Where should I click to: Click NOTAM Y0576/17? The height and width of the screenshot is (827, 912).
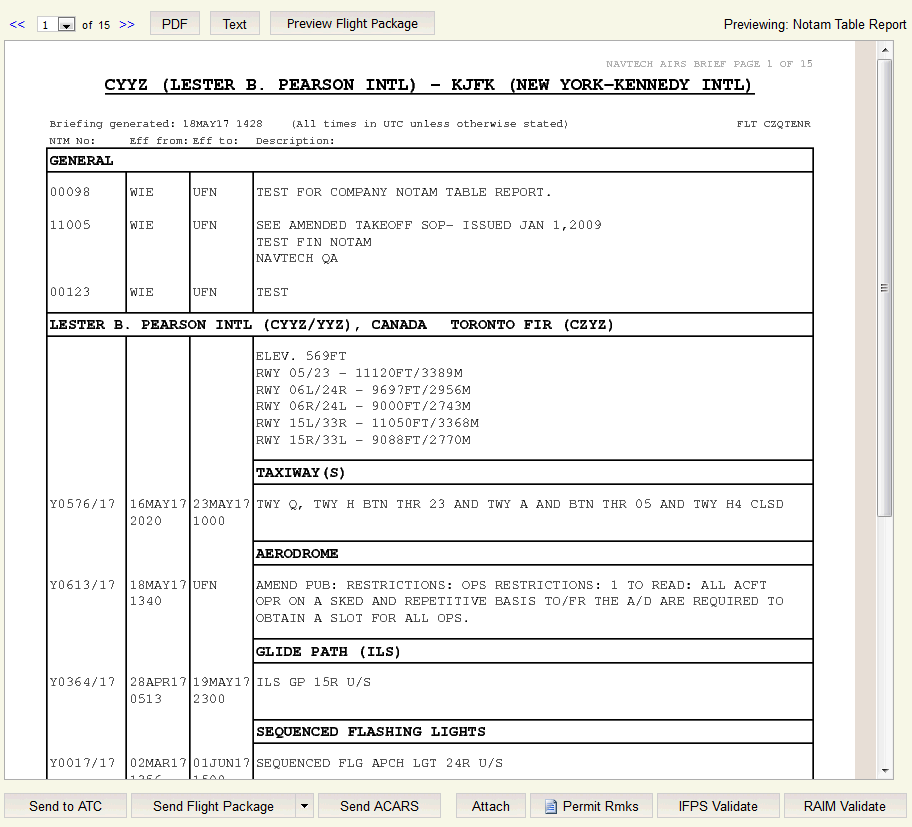[x=82, y=504]
